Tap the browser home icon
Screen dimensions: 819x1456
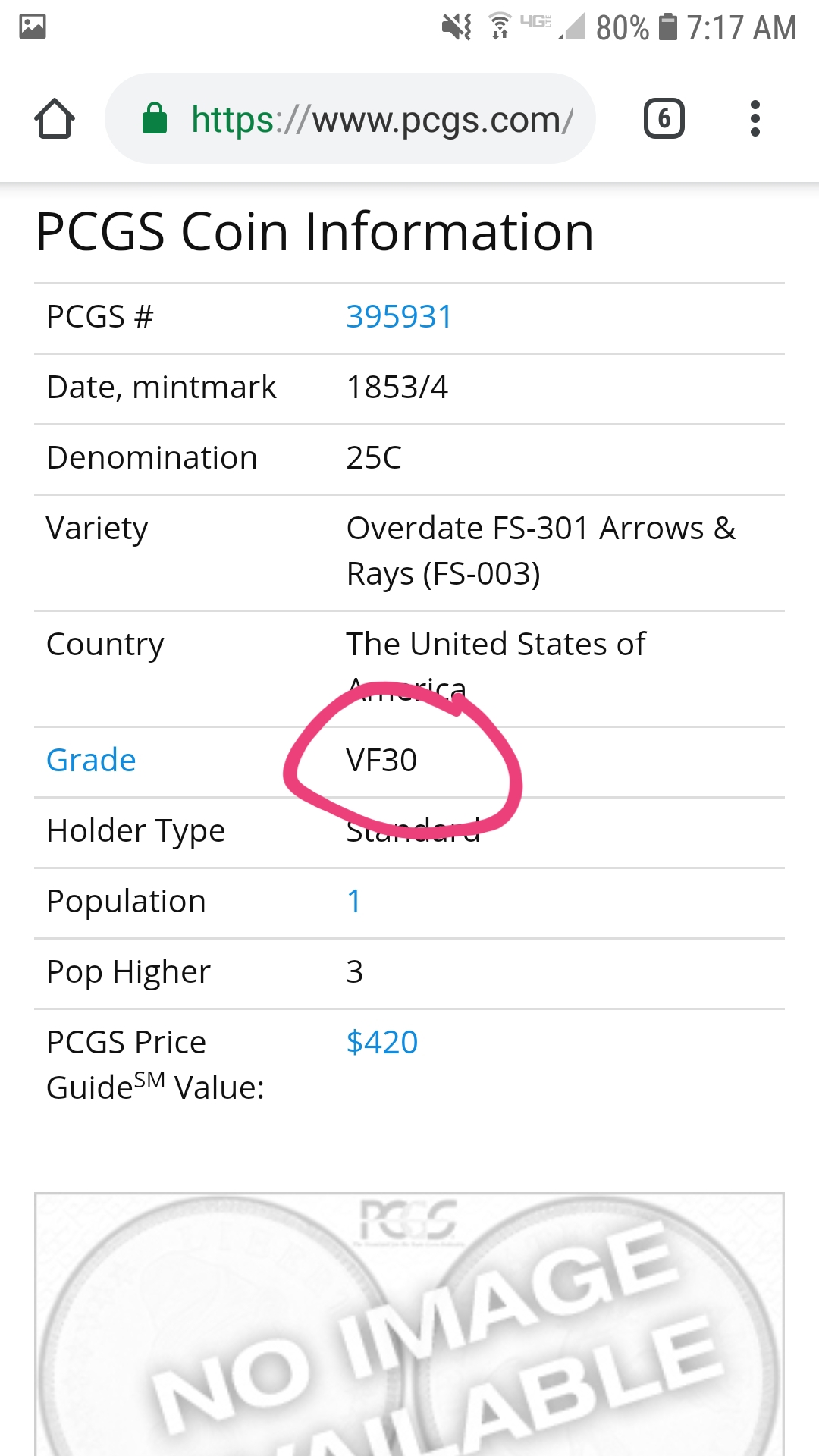coord(55,119)
